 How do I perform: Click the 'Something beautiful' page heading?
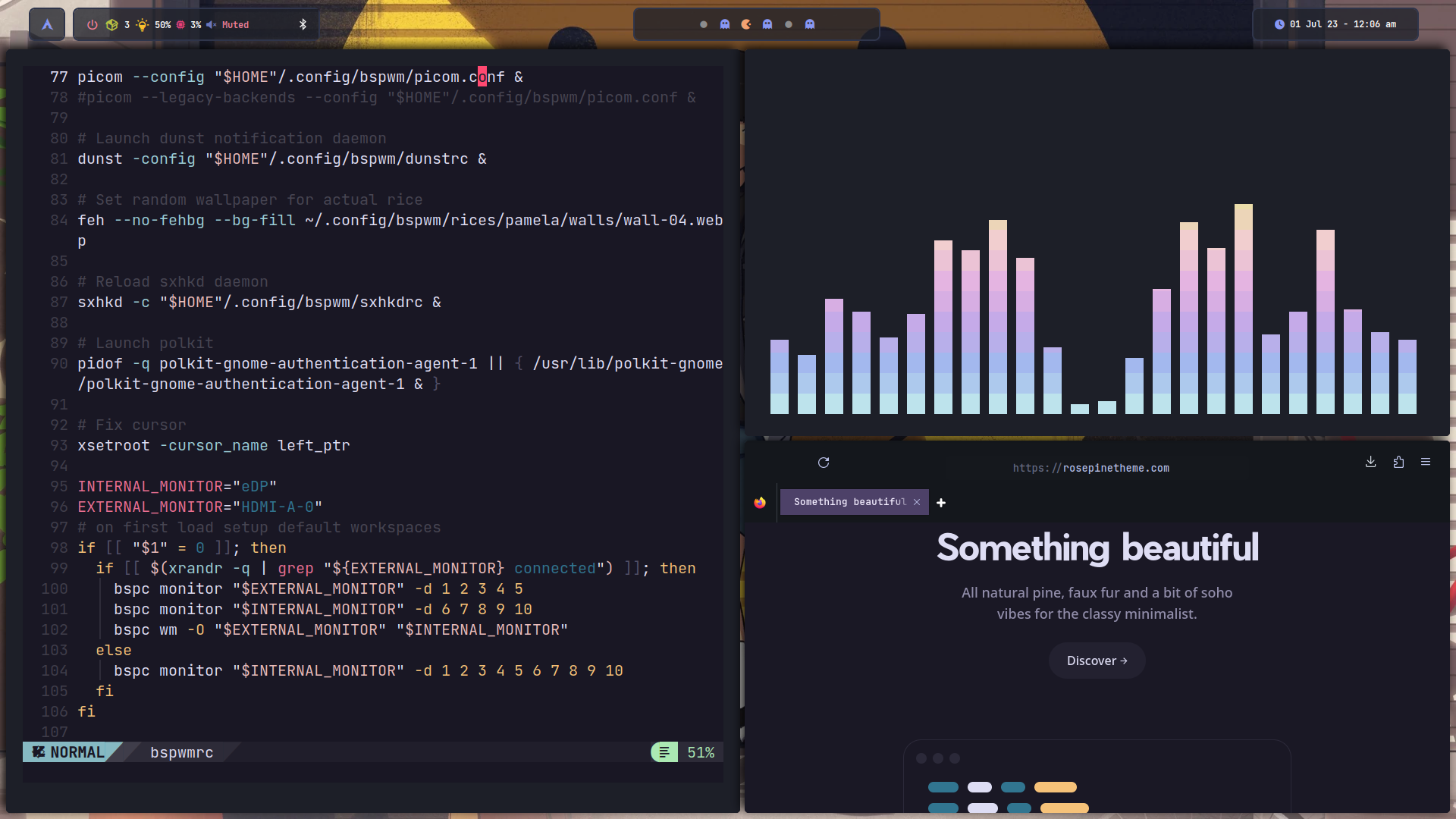coord(1097,548)
